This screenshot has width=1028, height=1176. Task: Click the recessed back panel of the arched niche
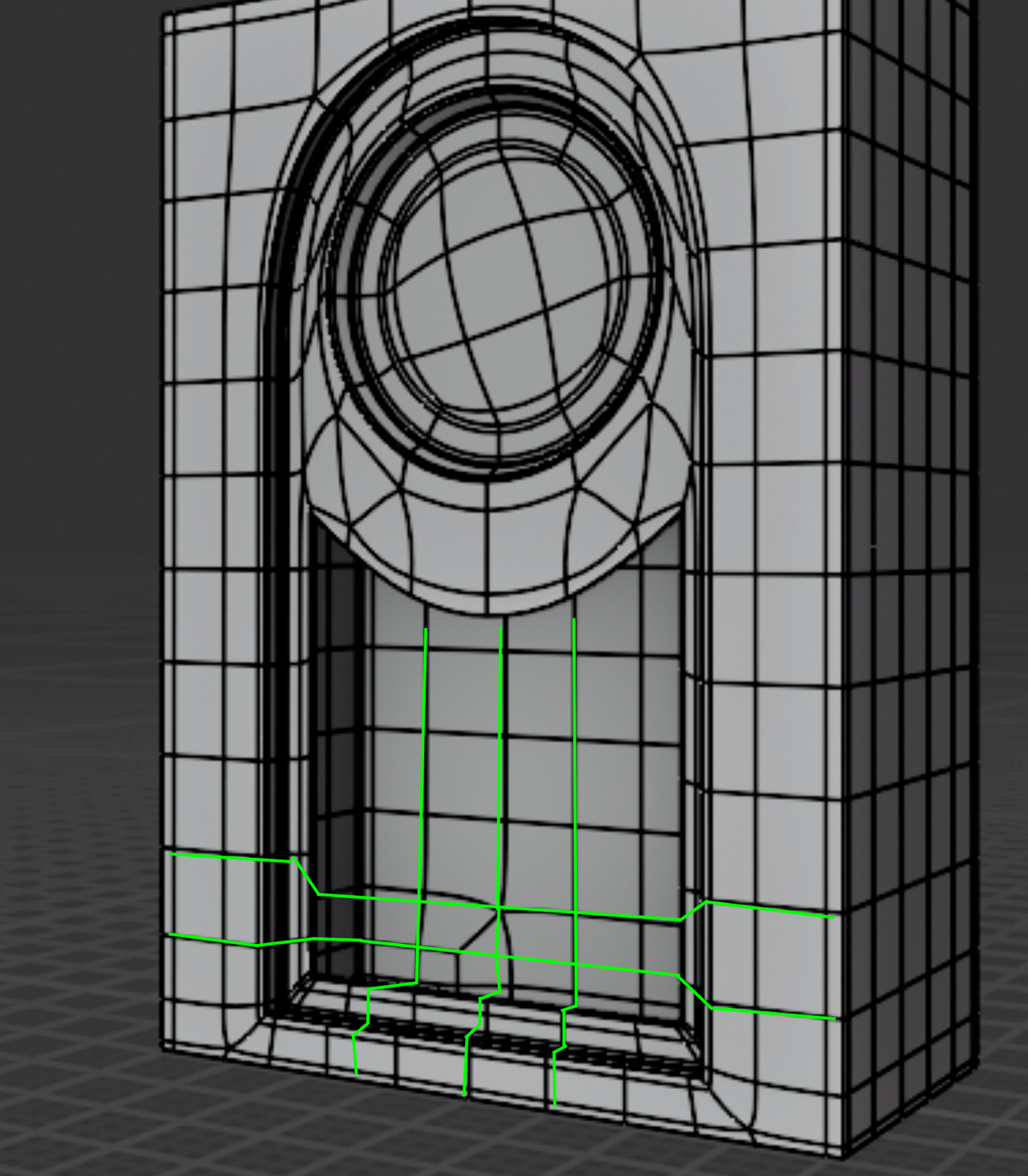[526, 795]
